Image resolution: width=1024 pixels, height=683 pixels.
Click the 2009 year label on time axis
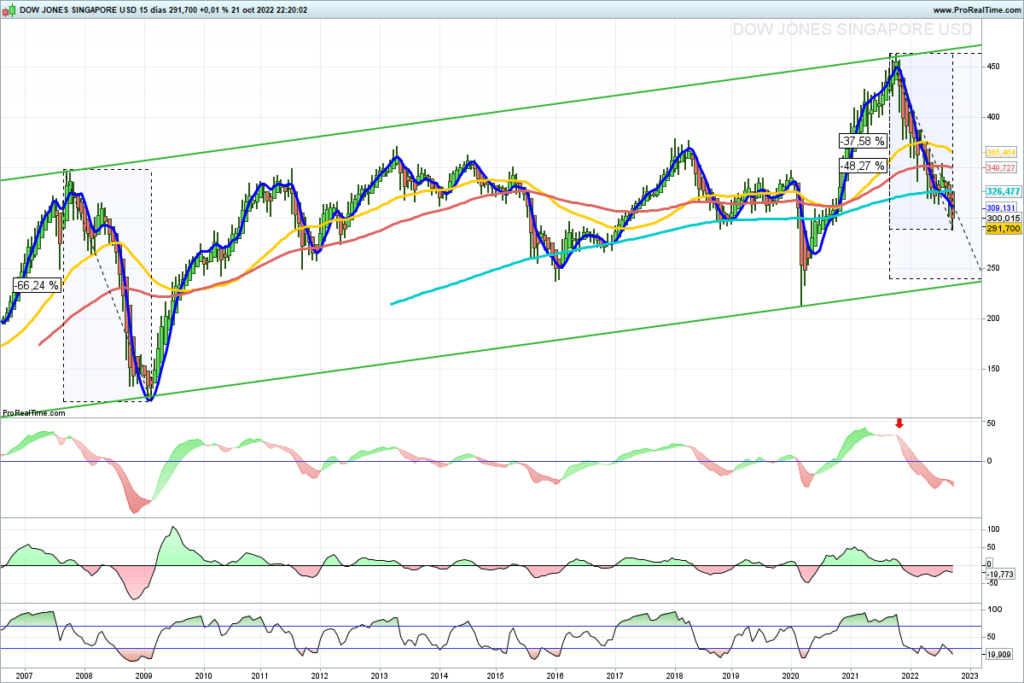[x=144, y=676]
